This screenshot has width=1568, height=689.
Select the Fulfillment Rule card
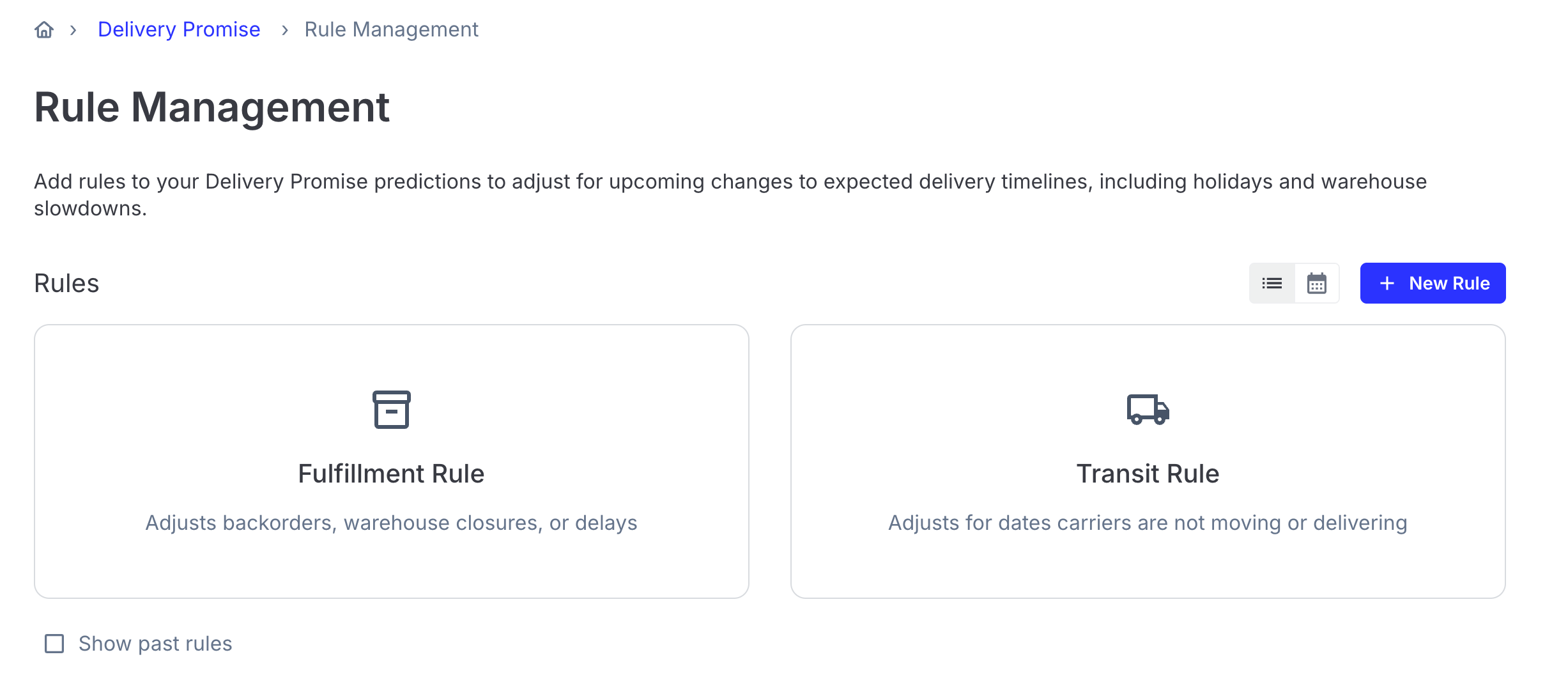(392, 461)
